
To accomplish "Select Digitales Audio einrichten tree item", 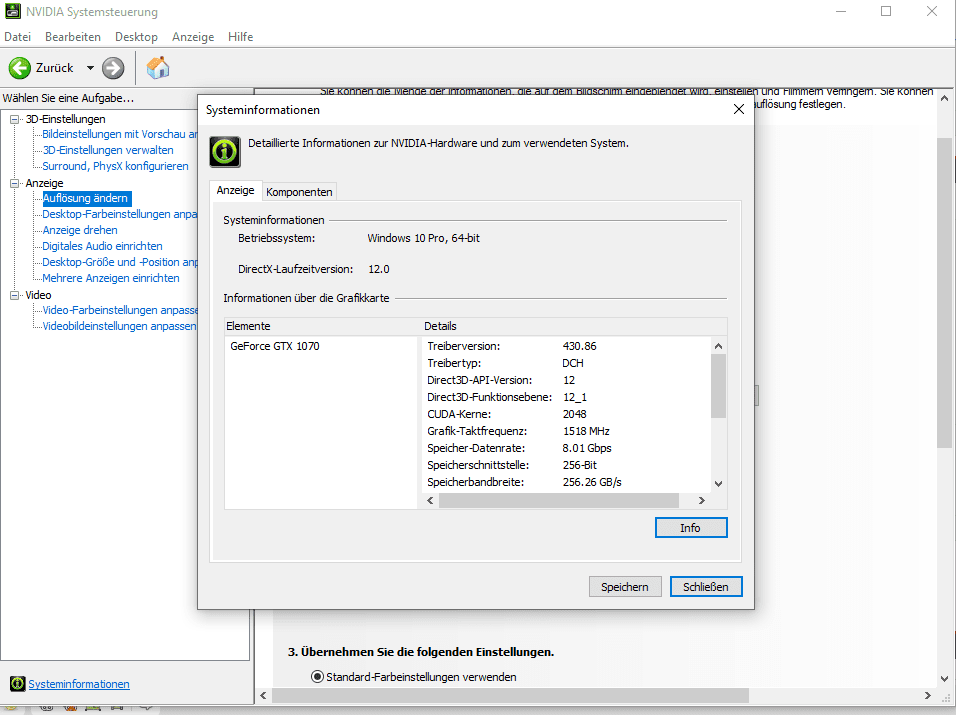I will pyautogui.click(x=102, y=246).
